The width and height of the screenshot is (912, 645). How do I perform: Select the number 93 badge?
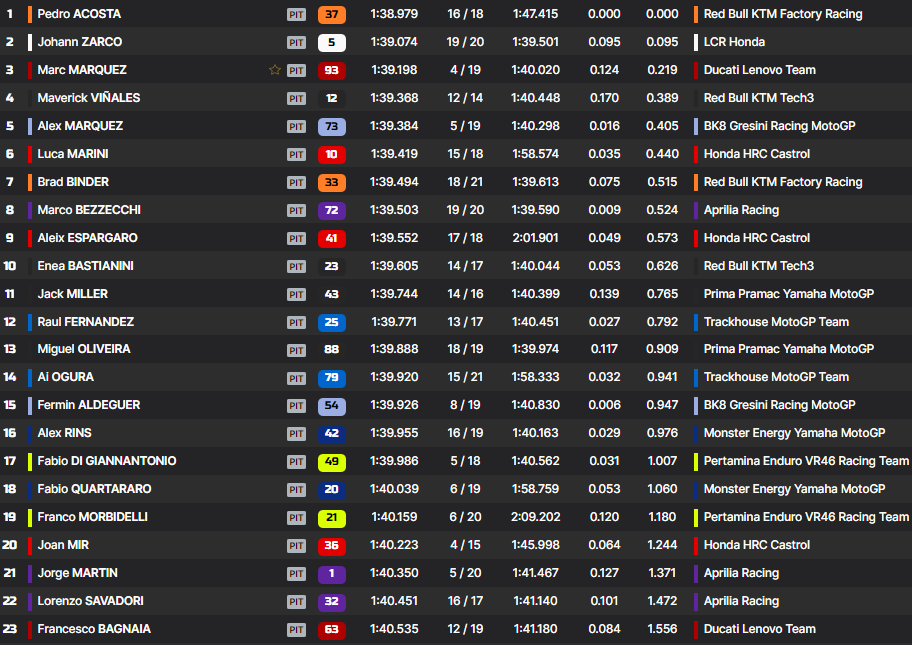tap(332, 70)
